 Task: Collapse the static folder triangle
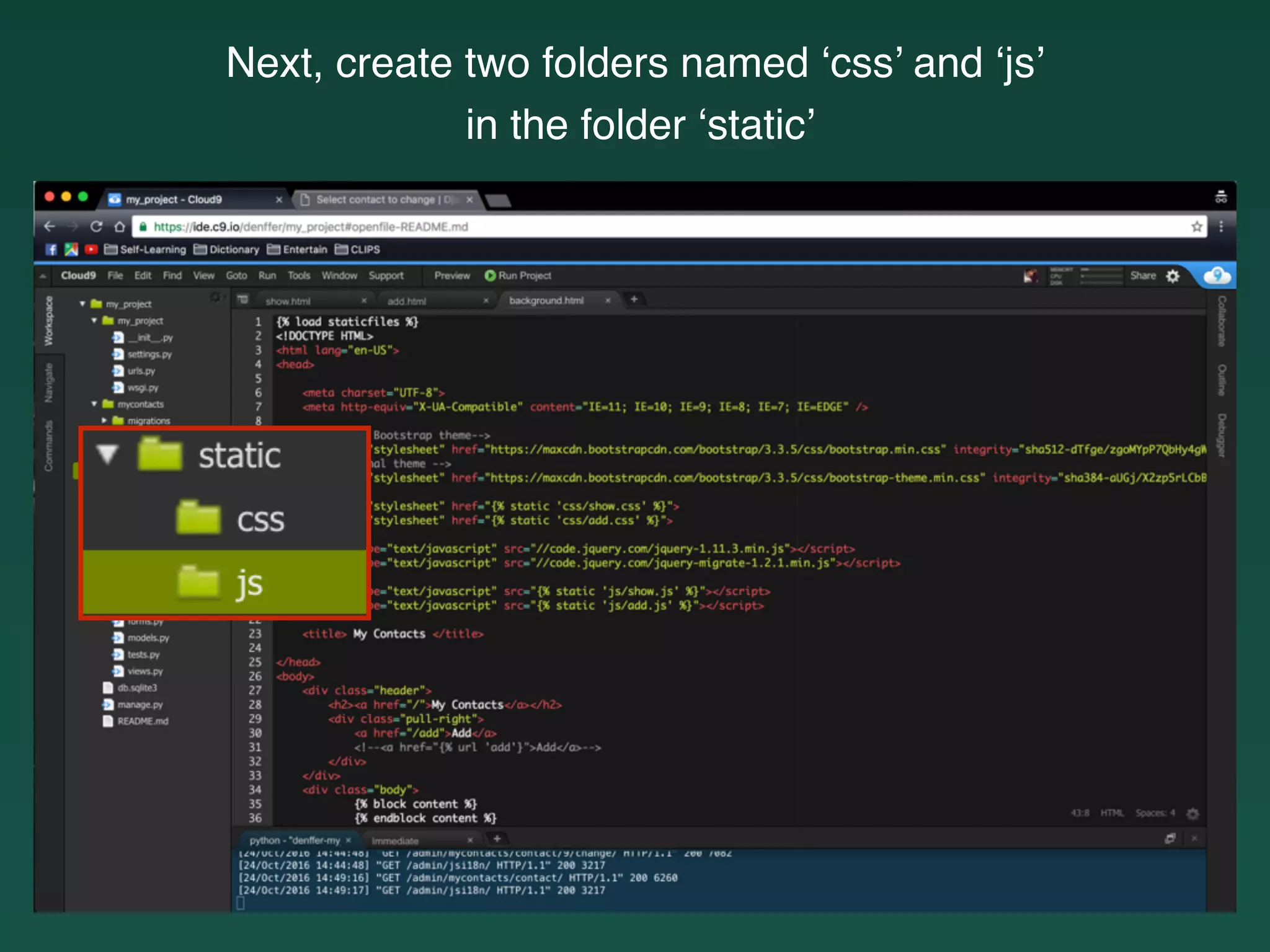107,455
